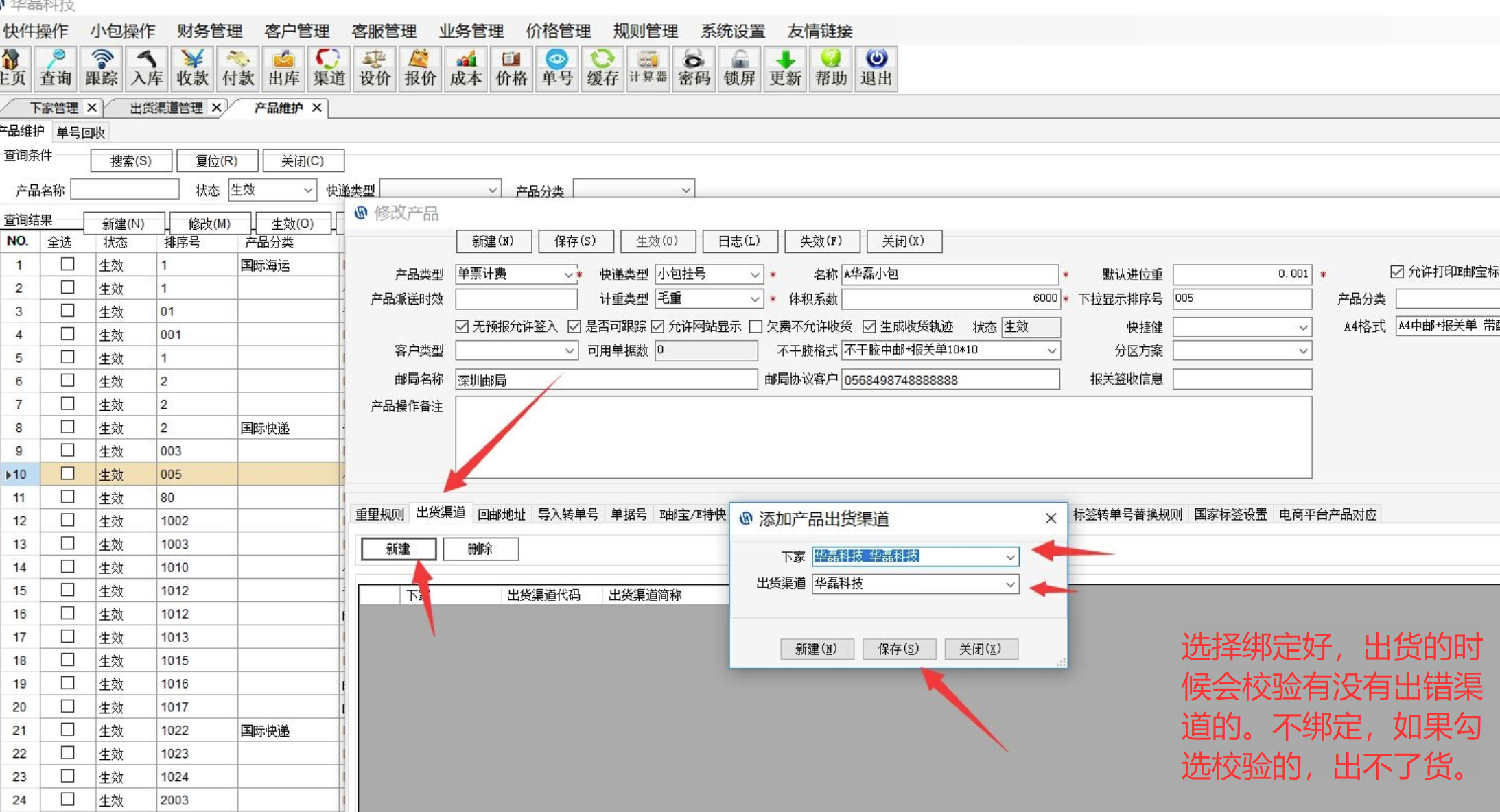The image size is (1500, 812).
Task: Click the 锁屏 lock screen icon
Action: 739,68
